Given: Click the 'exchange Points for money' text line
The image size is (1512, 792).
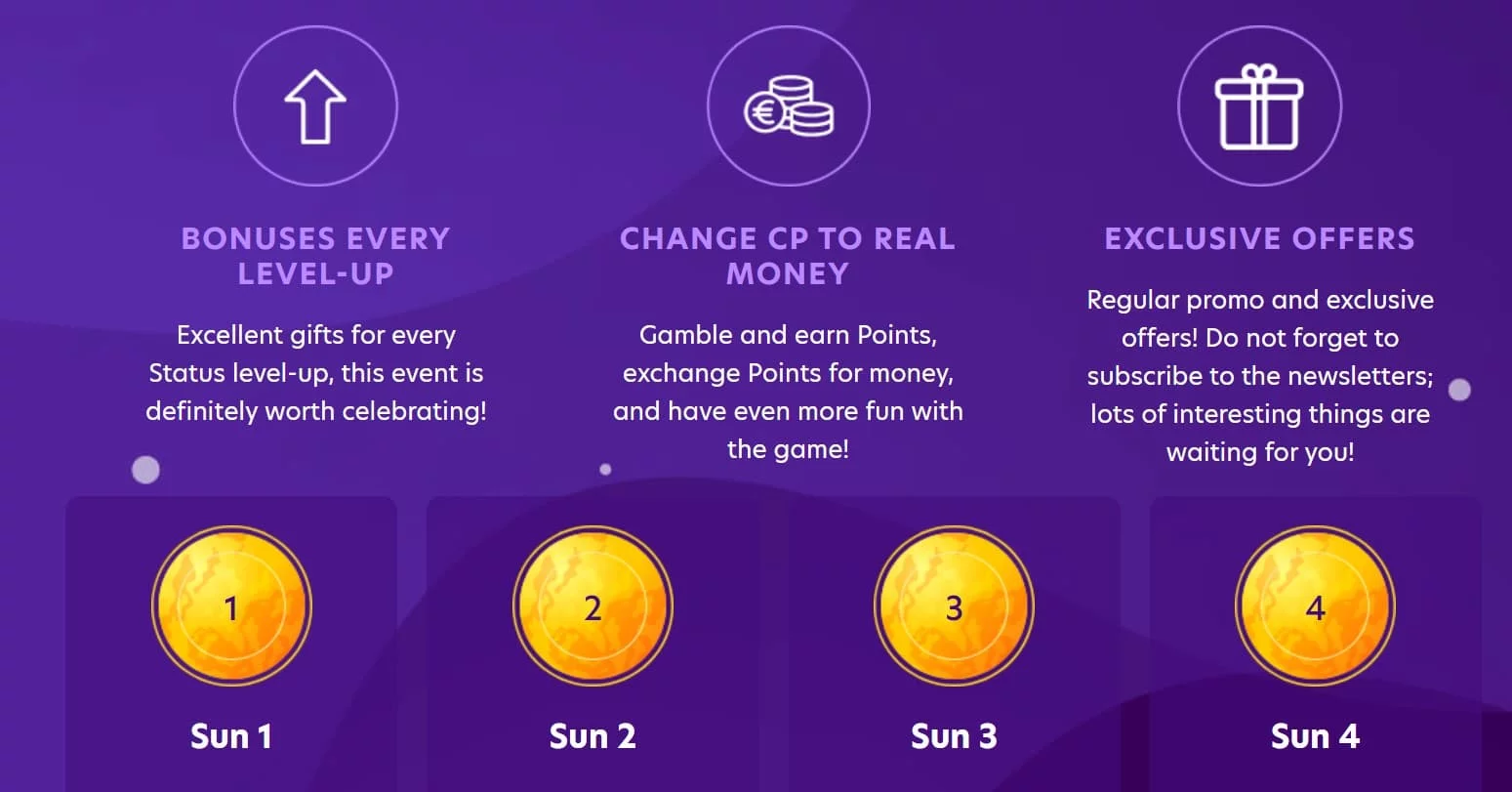Looking at the screenshot, I should pyautogui.click(x=788, y=373).
